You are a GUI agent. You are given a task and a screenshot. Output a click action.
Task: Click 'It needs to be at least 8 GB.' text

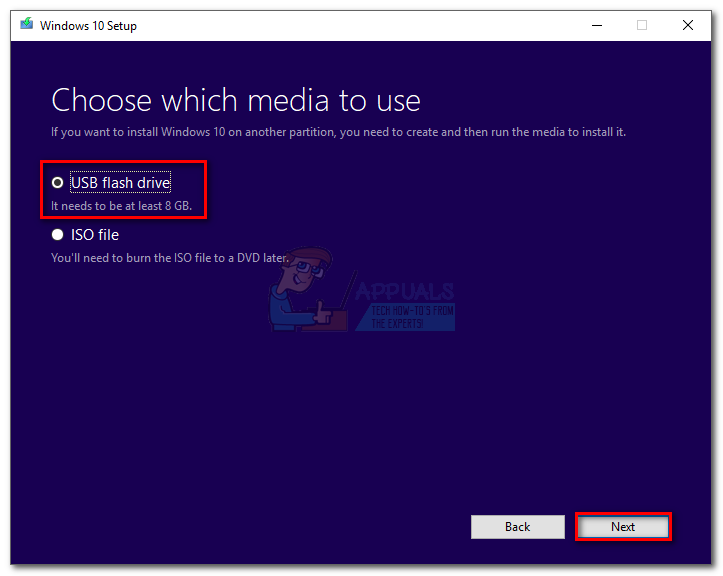[x=121, y=206]
